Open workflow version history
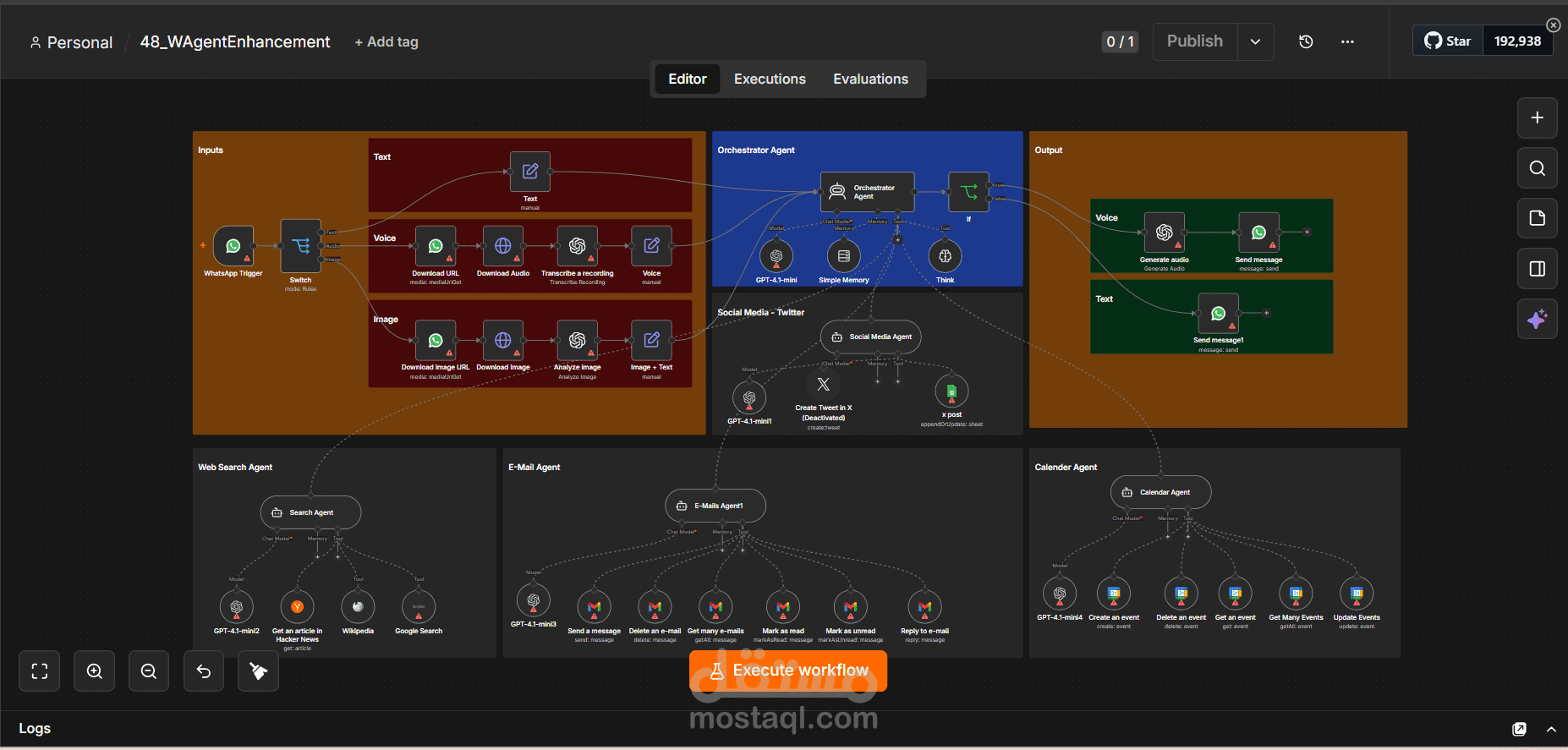Viewport: 1568px width, 750px height. 1306,41
